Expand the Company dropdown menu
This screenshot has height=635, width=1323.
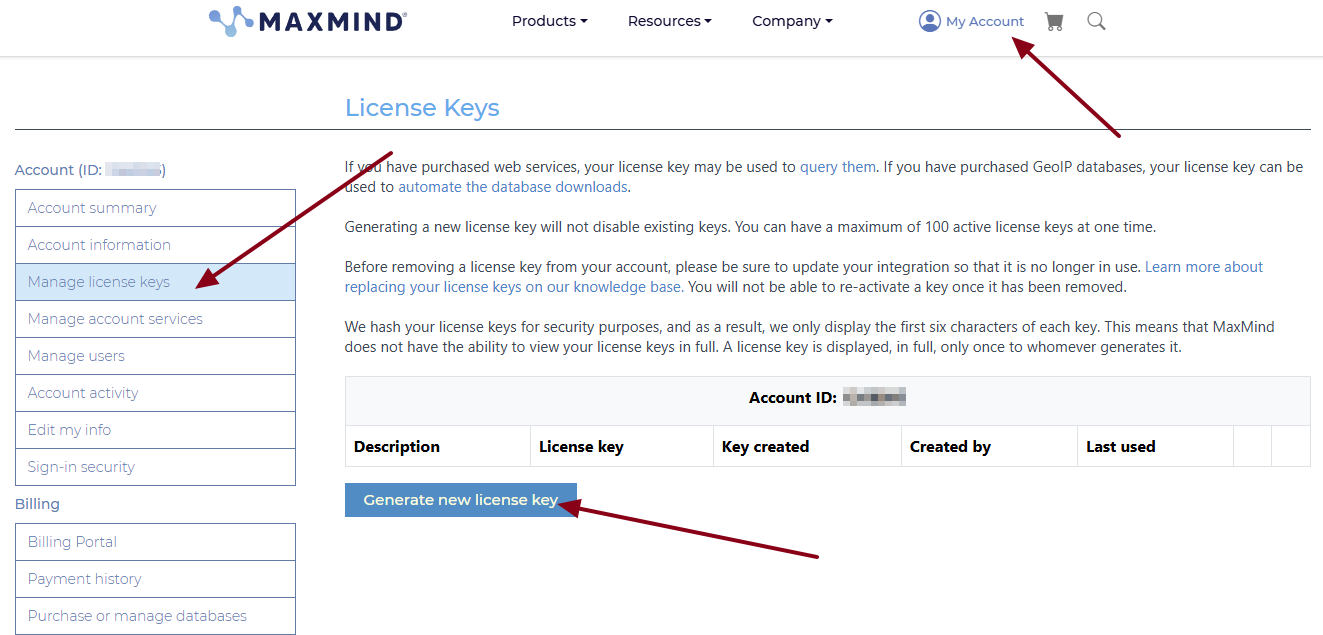tap(792, 21)
